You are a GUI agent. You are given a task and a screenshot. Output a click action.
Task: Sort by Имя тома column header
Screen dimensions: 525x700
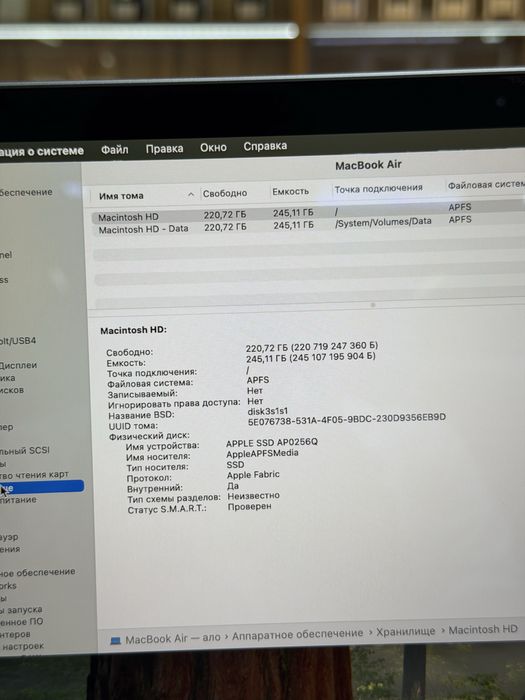(121, 196)
